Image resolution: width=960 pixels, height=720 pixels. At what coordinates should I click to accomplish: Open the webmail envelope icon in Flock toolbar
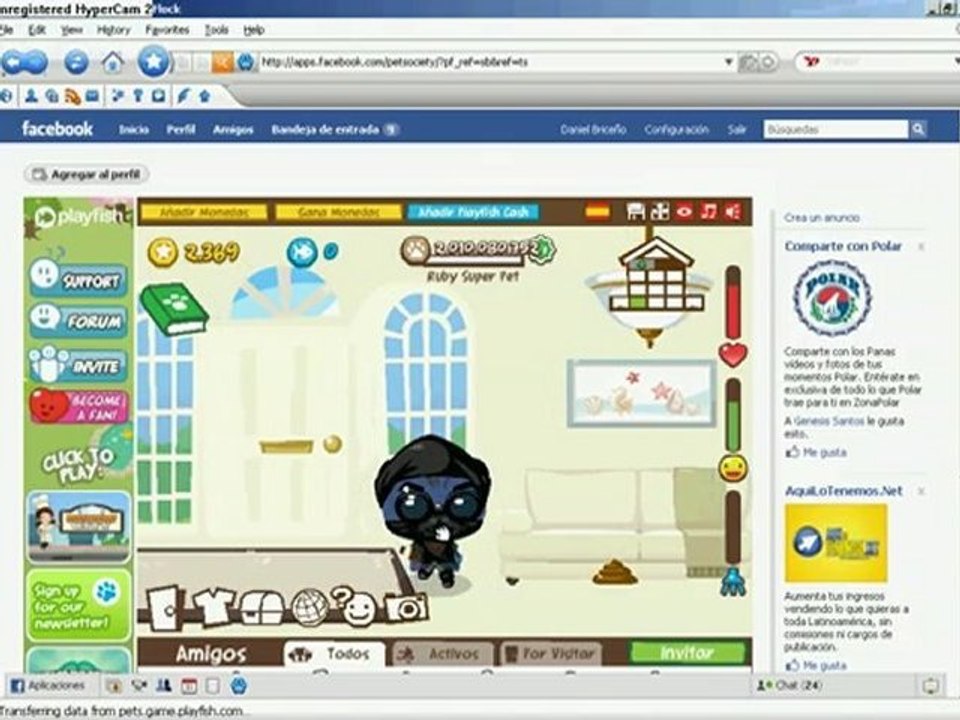point(92,96)
